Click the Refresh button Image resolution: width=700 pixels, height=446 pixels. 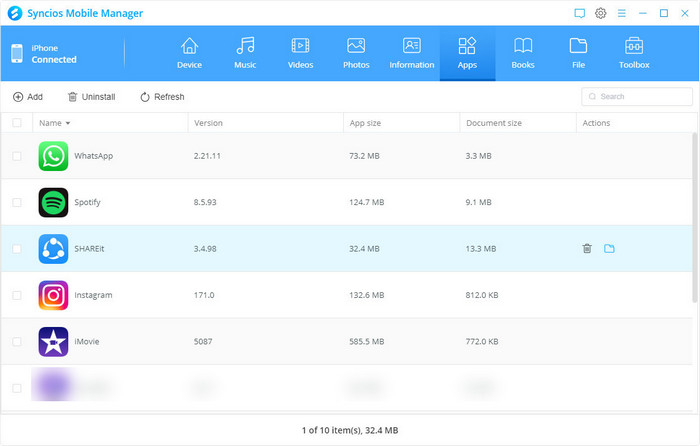point(162,97)
